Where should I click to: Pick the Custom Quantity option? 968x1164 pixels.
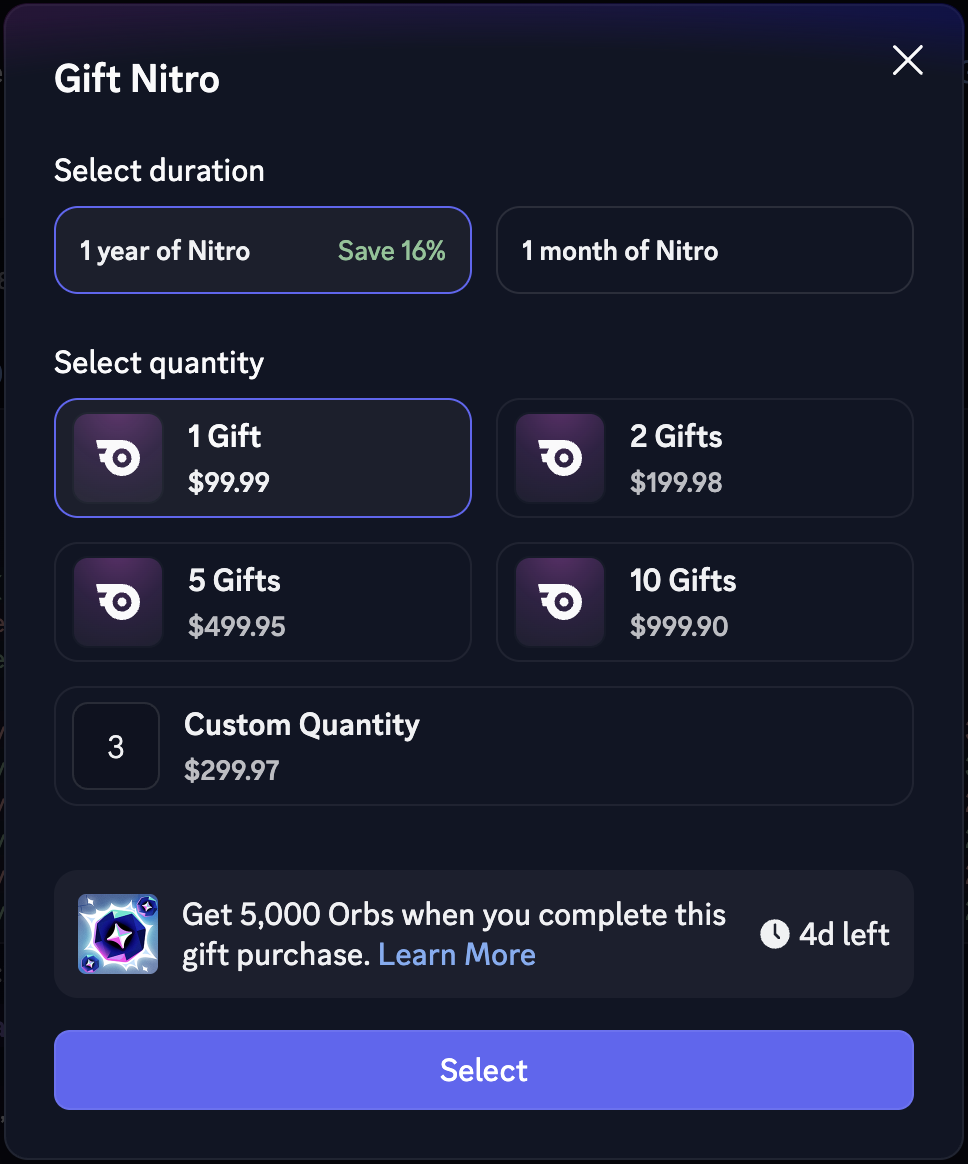point(483,746)
